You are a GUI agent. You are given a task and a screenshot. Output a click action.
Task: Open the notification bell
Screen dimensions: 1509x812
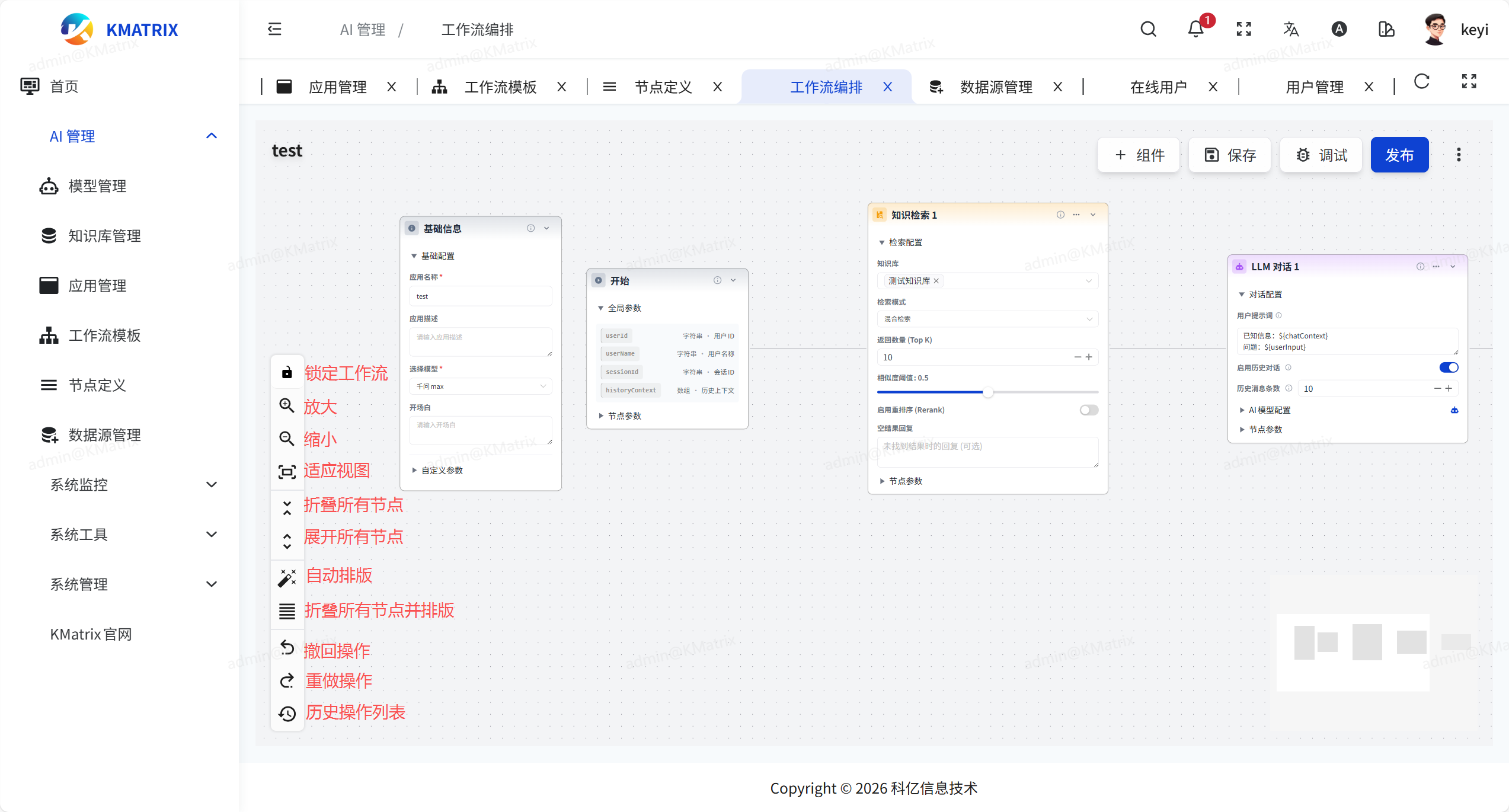click(x=1196, y=29)
